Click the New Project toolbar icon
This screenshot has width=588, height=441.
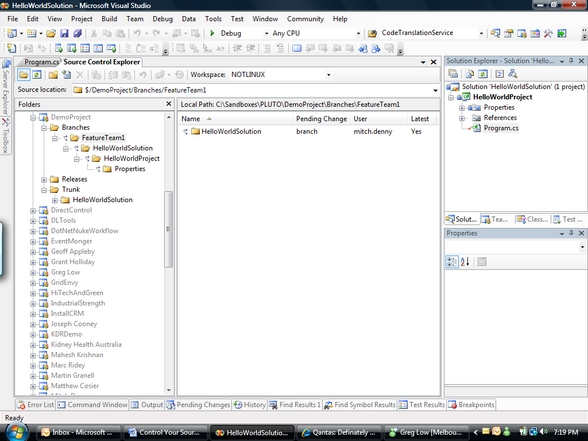pyautogui.click(x=12, y=33)
